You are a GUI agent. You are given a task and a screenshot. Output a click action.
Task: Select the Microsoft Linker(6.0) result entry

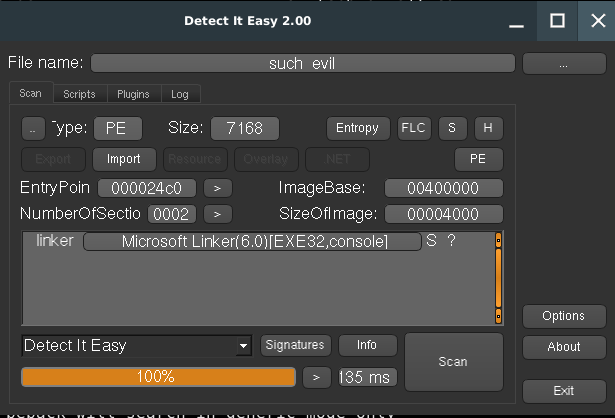click(252, 241)
